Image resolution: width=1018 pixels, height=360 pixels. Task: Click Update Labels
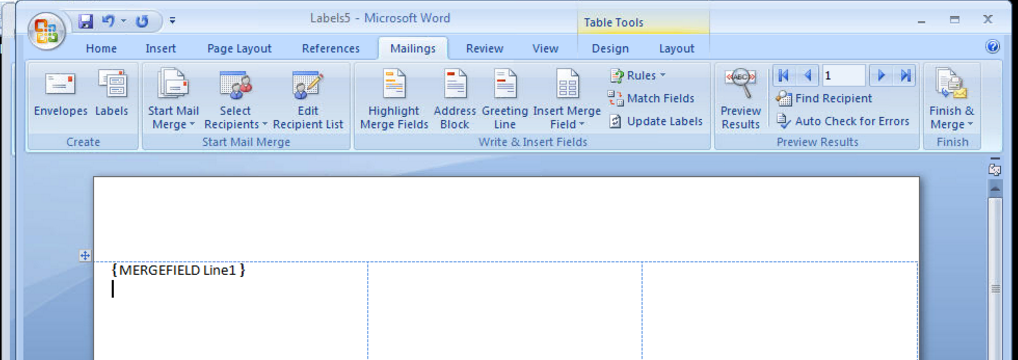tap(656, 121)
